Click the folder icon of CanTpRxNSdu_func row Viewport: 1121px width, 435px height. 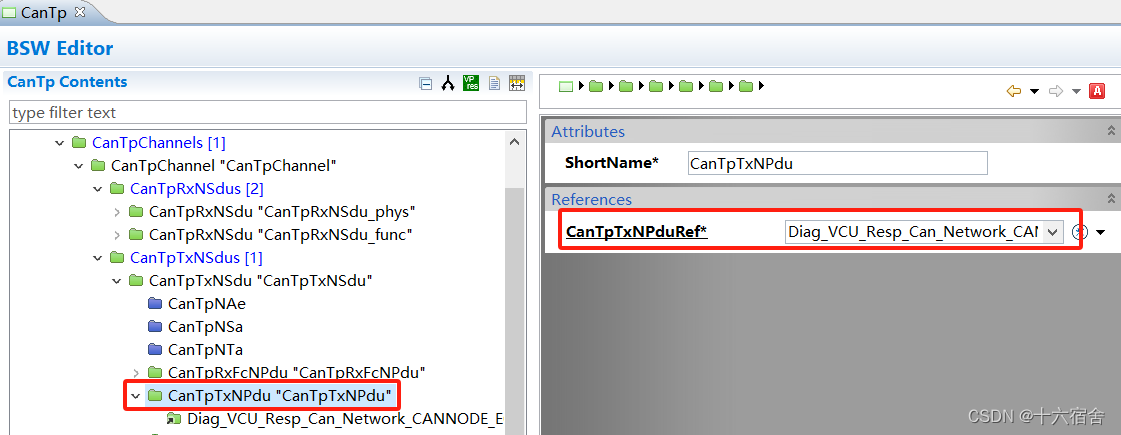(136, 235)
